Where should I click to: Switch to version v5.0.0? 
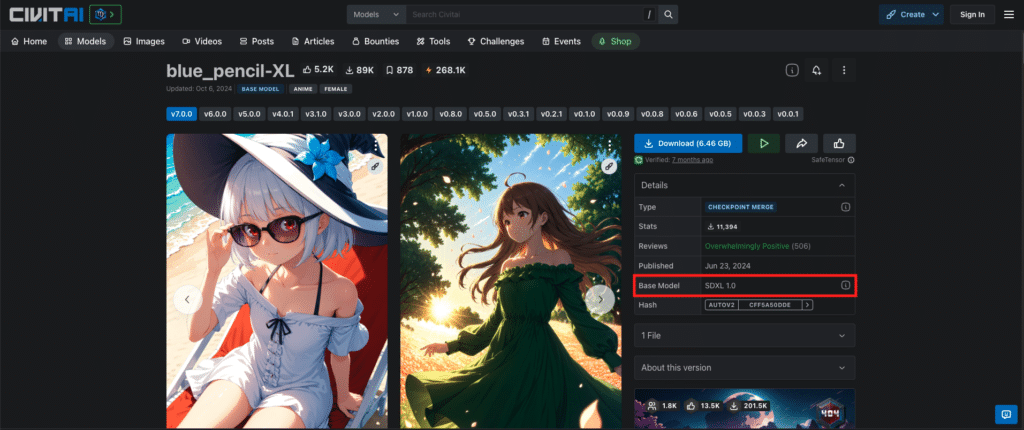[x=248, y=114]
